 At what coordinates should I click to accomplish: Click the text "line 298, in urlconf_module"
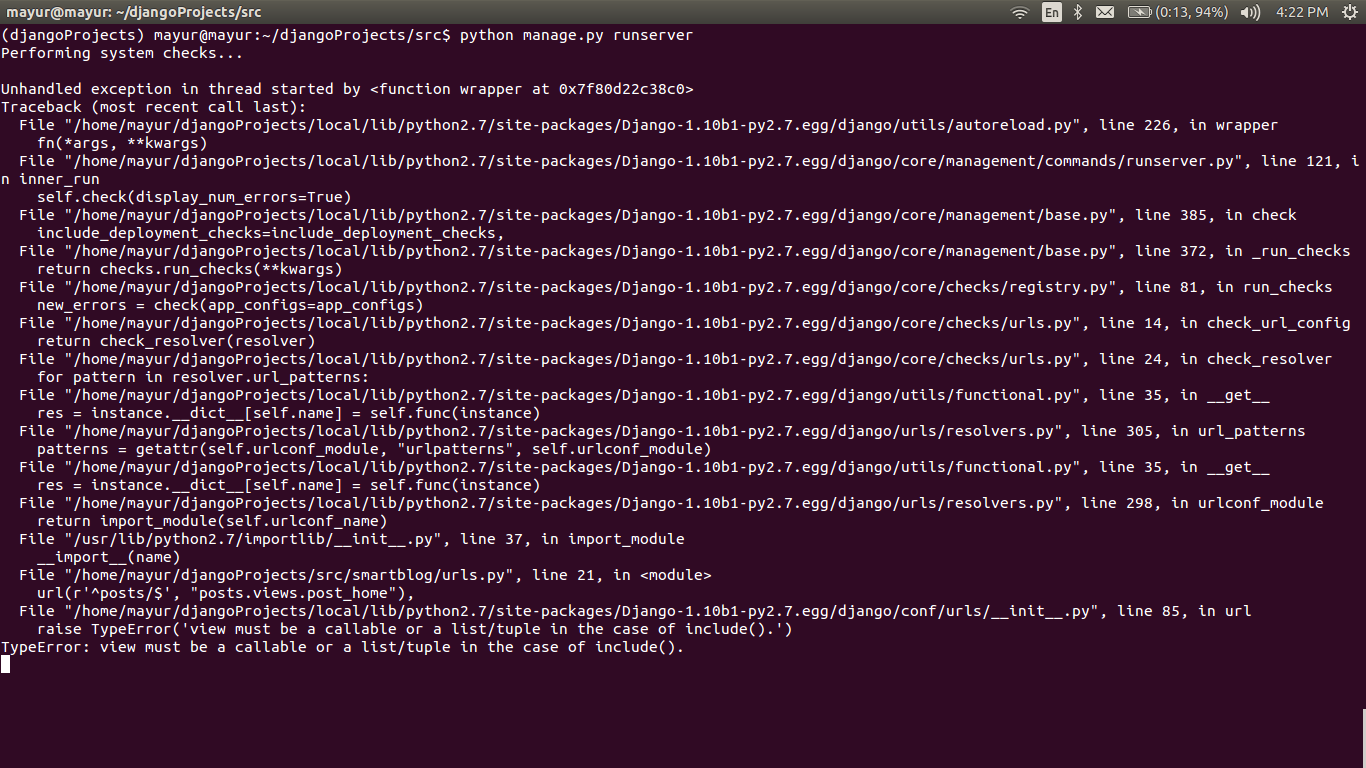[x=1202, y=503]
